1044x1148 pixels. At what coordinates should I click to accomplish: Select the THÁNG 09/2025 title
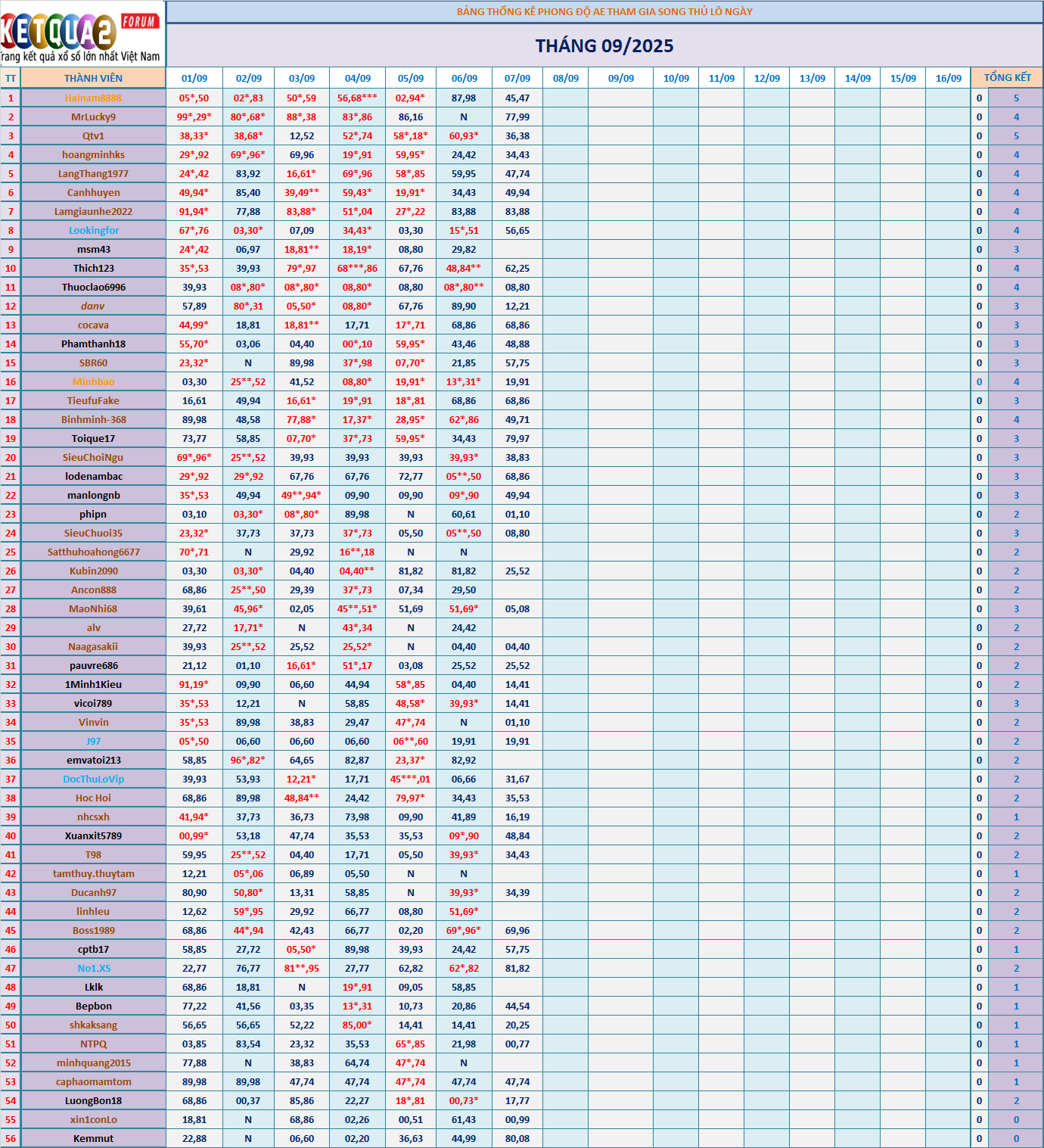click(604, 46)
